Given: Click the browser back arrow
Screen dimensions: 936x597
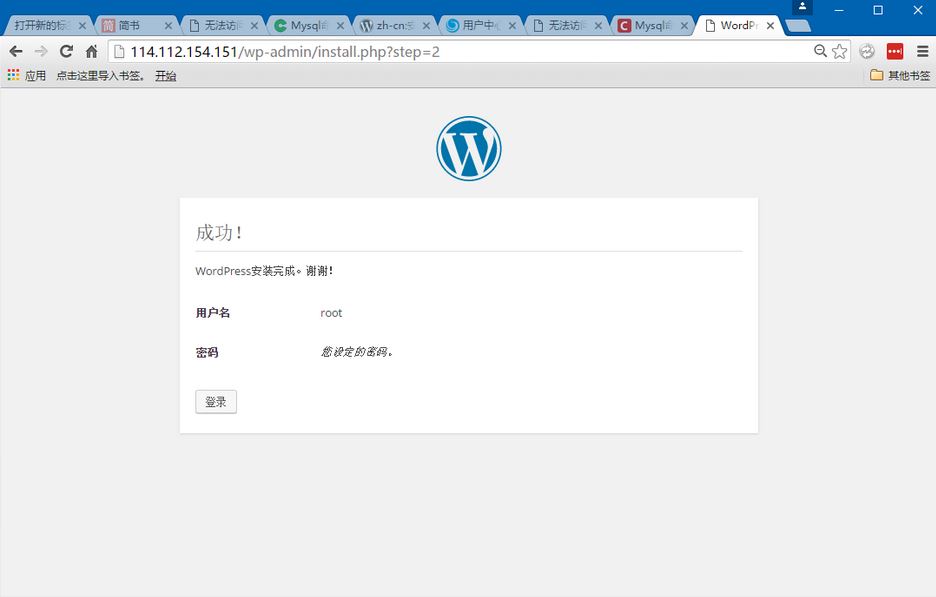Looking at the screenshot, I should (x=16, y=52).
